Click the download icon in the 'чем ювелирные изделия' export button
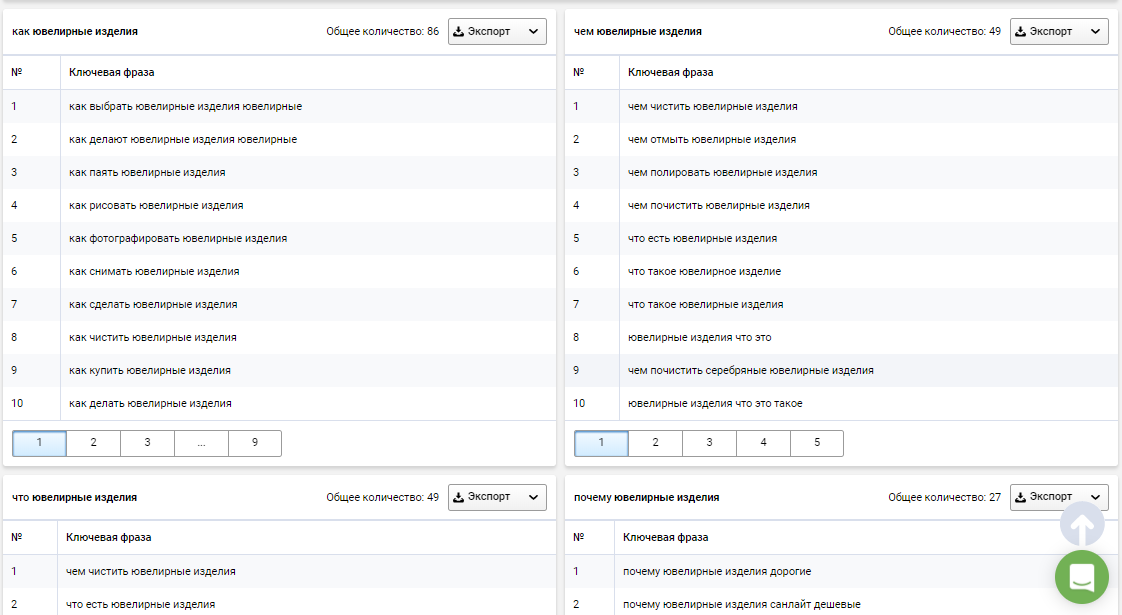 click(1020, 32)
